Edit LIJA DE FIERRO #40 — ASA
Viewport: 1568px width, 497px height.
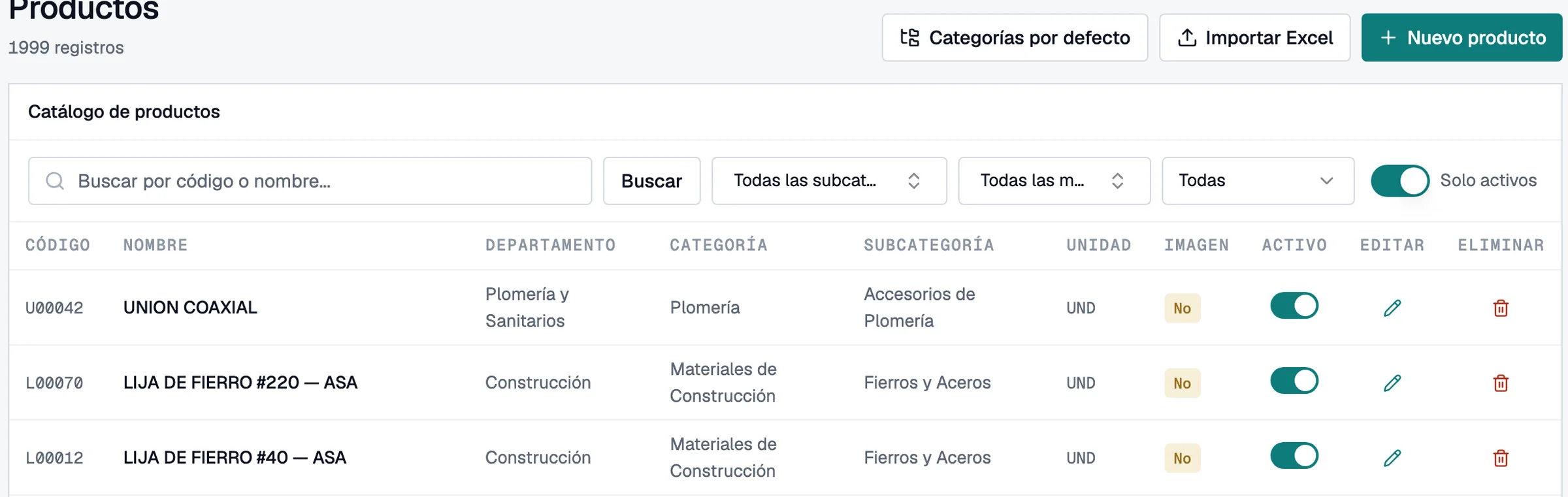pos(1392,458)
